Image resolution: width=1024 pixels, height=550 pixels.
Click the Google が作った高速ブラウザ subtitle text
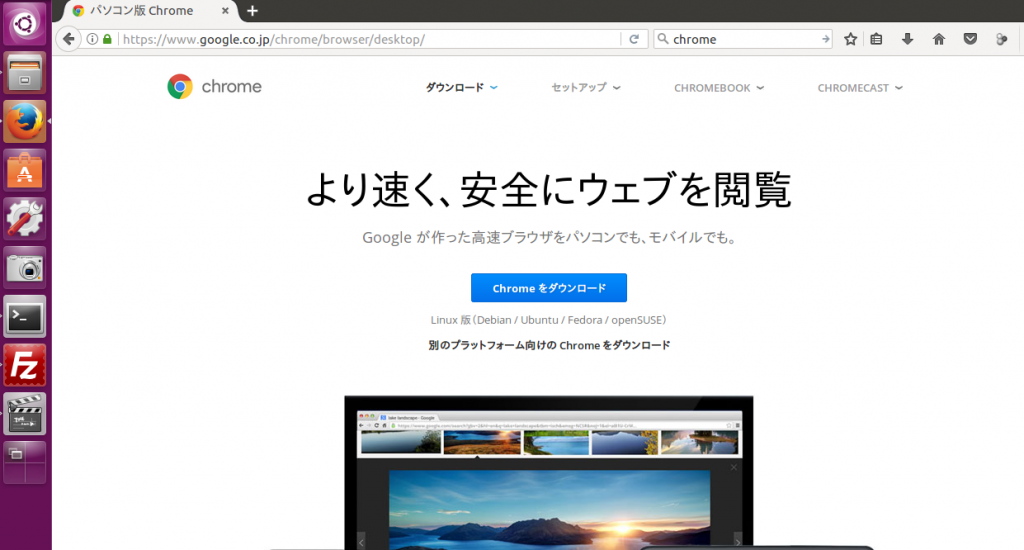(x=550, y=237)
